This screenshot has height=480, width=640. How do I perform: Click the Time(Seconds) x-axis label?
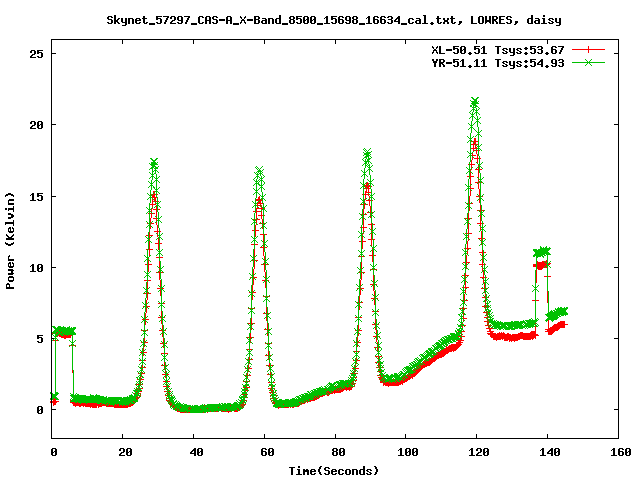[334, 471]
